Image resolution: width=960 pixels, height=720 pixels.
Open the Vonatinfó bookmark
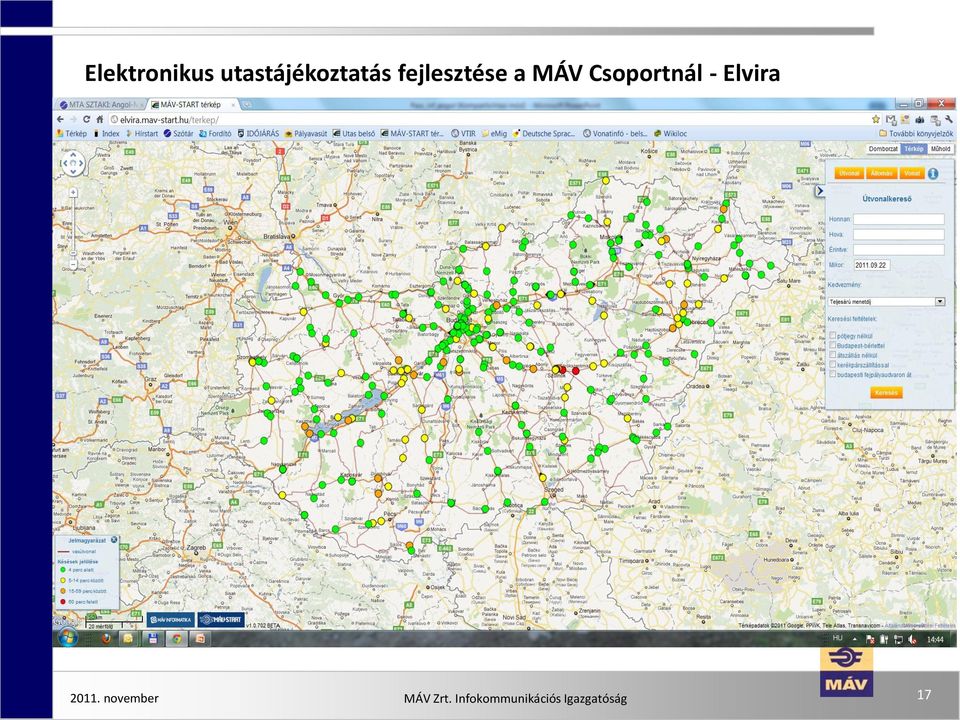click(x=615, y=133)
